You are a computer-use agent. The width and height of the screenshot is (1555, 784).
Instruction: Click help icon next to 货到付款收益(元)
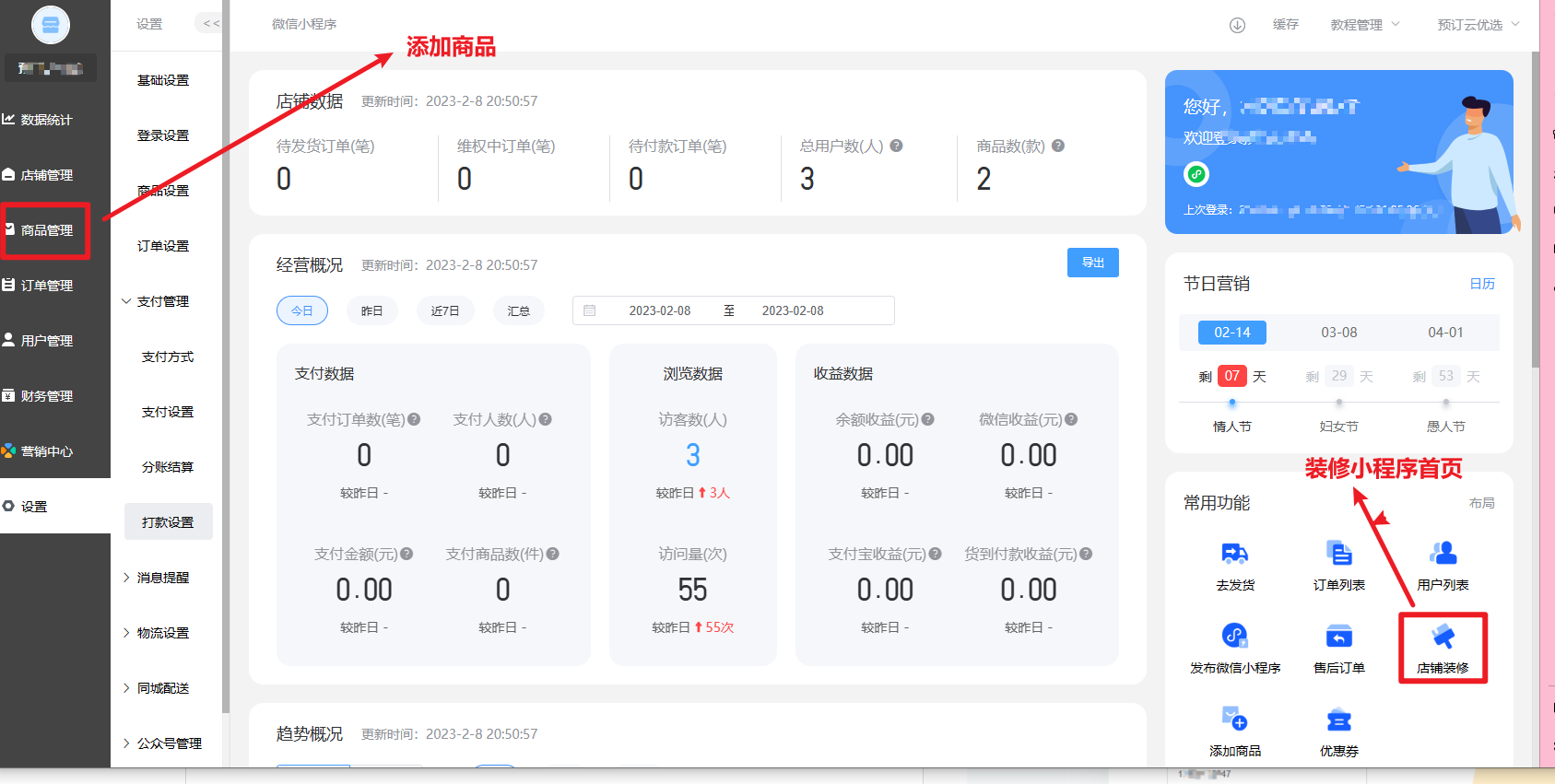[1086, 554]
